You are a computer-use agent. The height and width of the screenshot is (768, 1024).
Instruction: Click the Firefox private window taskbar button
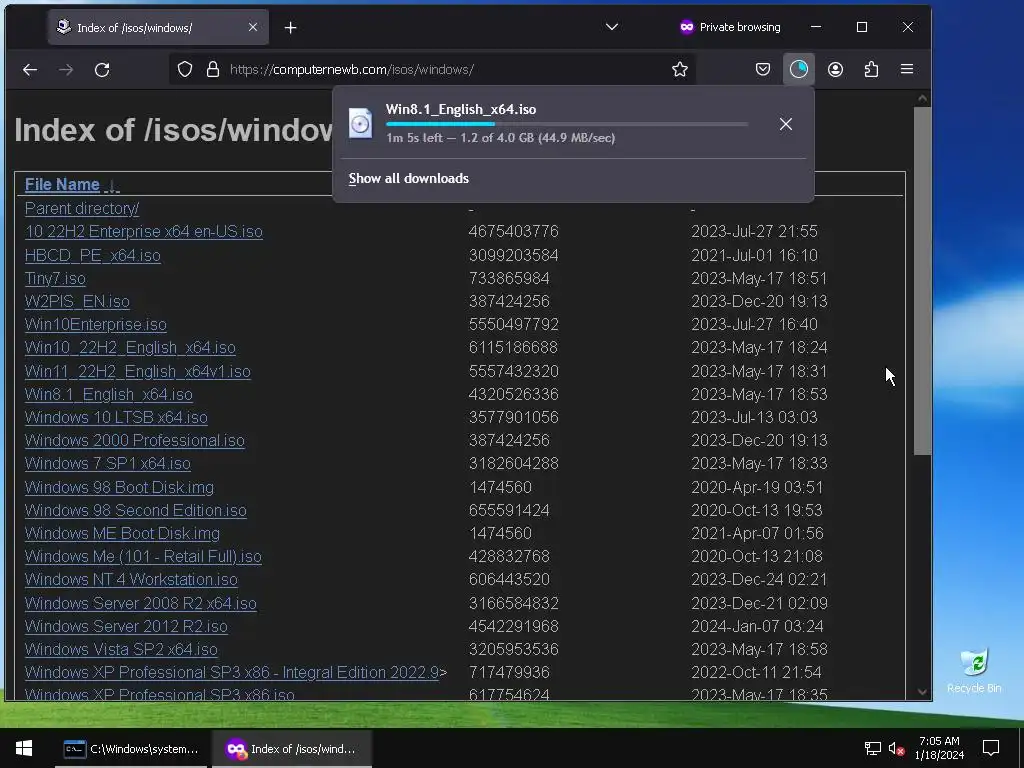(292, 748)
